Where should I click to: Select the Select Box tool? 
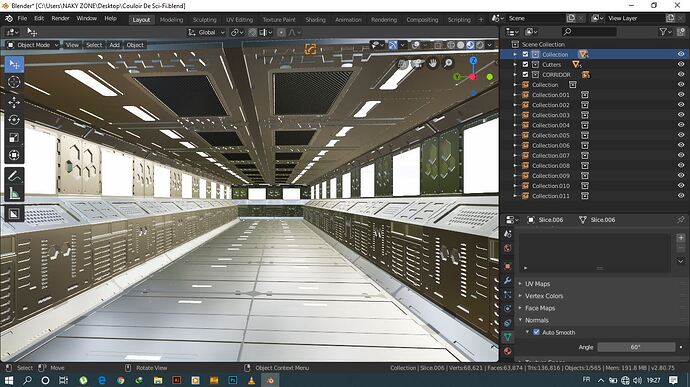point(14,65)
